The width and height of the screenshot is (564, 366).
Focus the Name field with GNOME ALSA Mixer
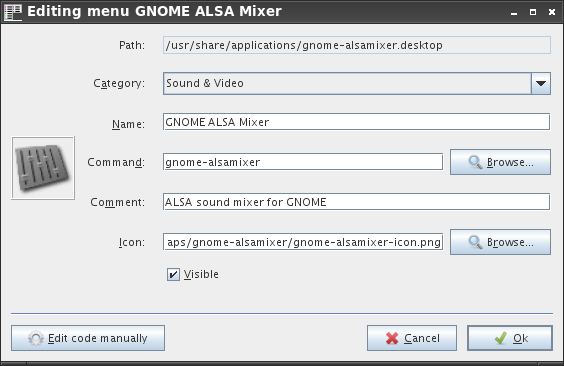point(356,122)
